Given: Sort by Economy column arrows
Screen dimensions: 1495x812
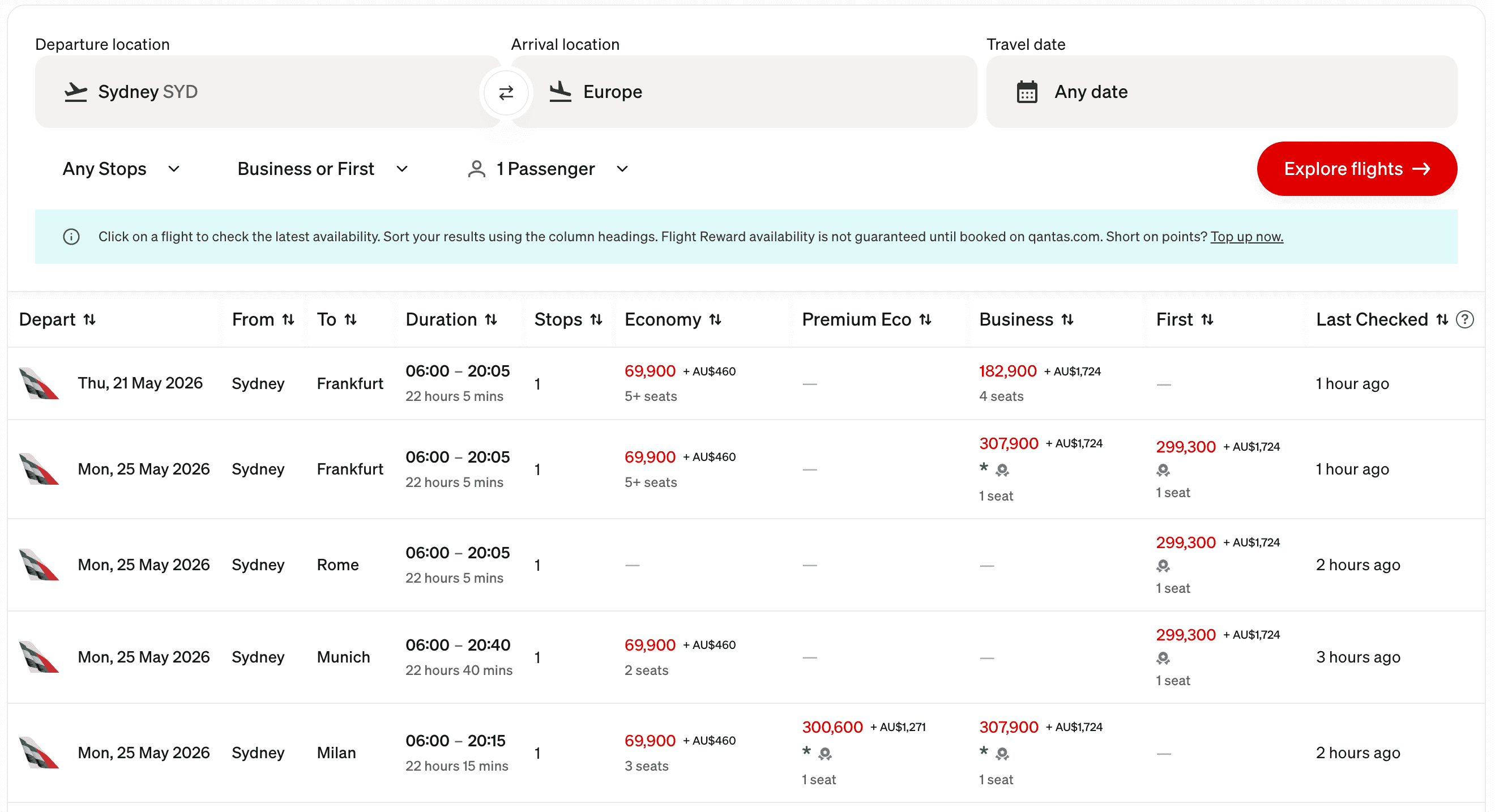Looking at the screenshot, I should (715, 319).
